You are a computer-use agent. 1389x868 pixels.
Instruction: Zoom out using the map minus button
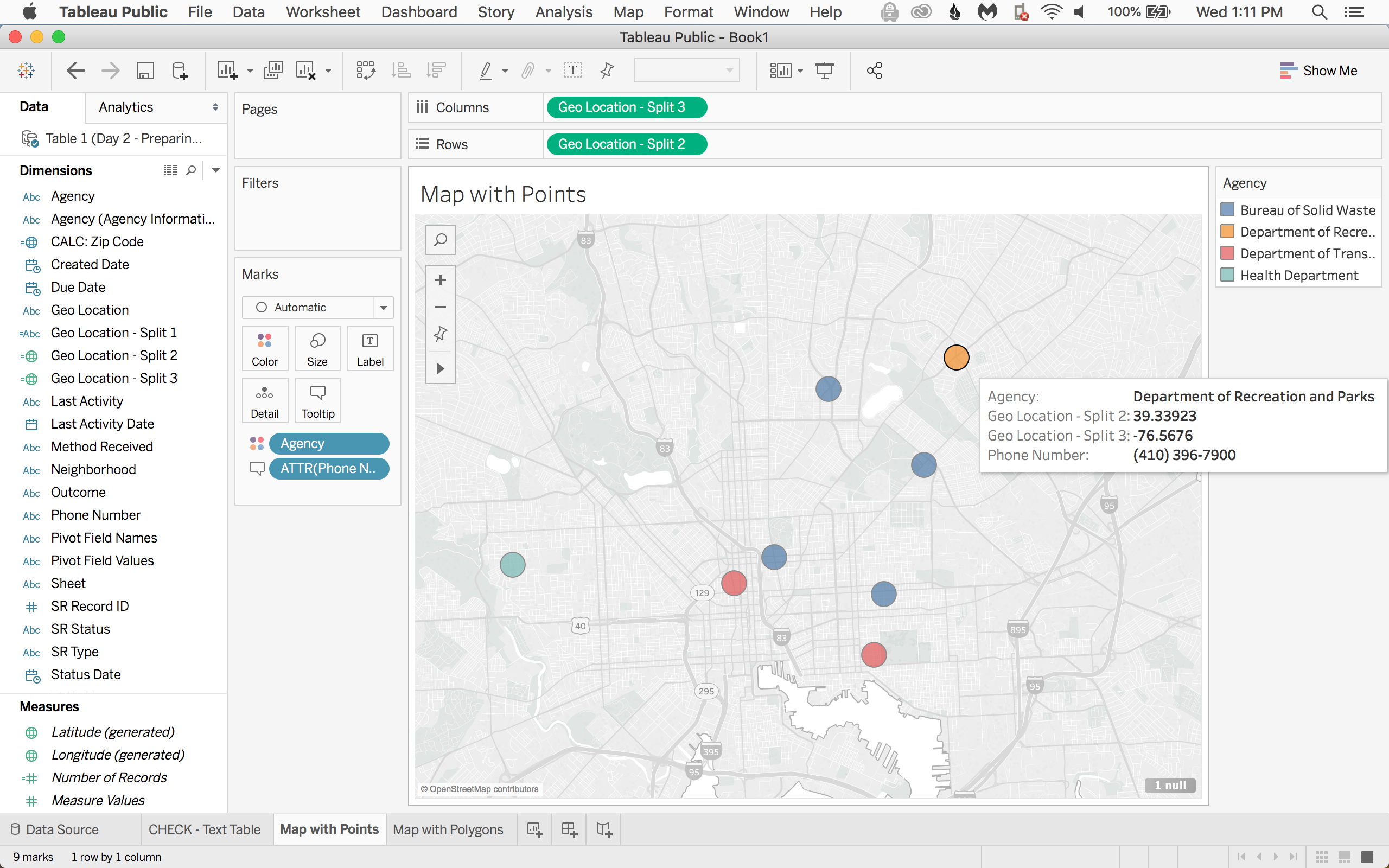point(440,307)
